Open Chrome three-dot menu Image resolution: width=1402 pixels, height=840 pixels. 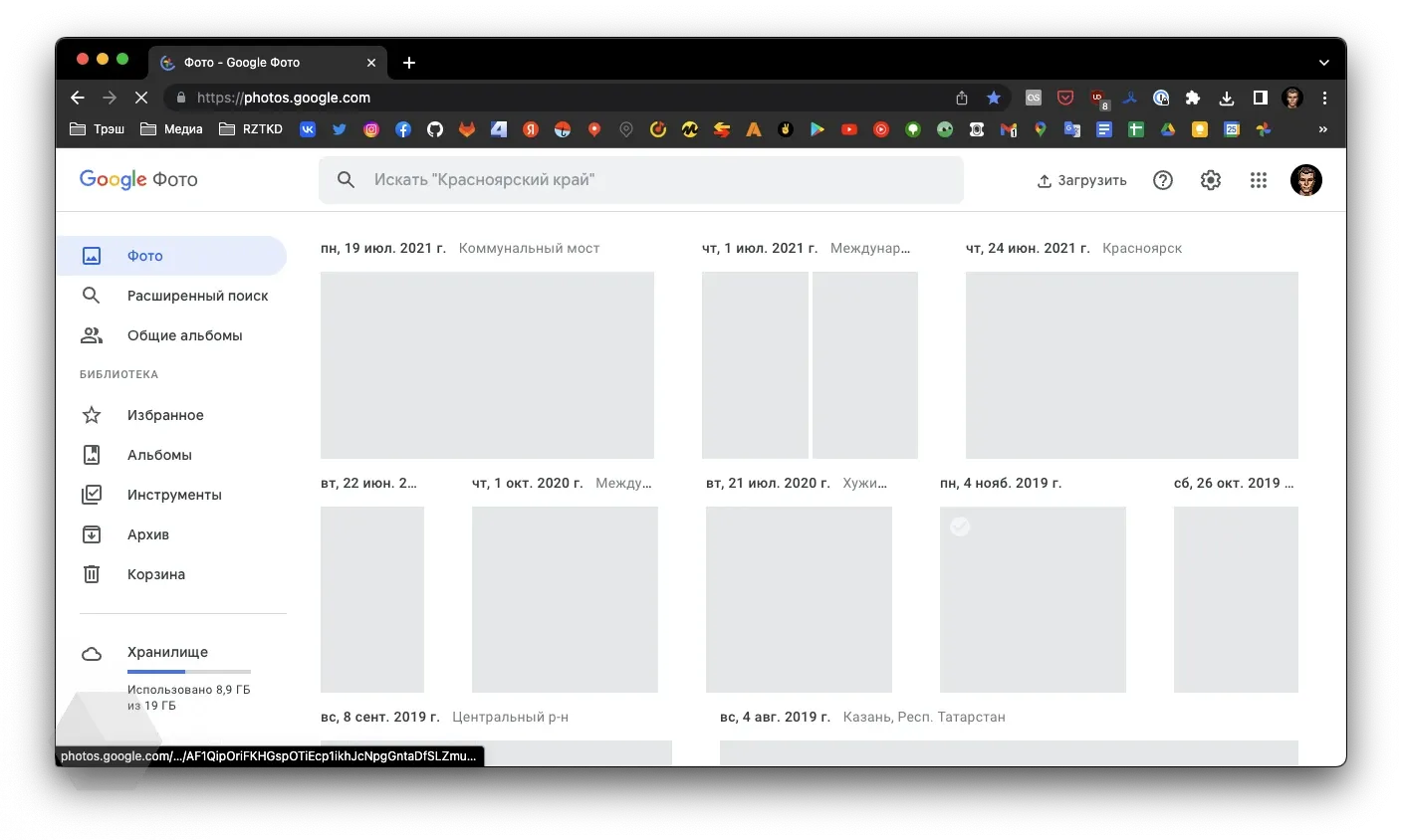(1324, 98)
